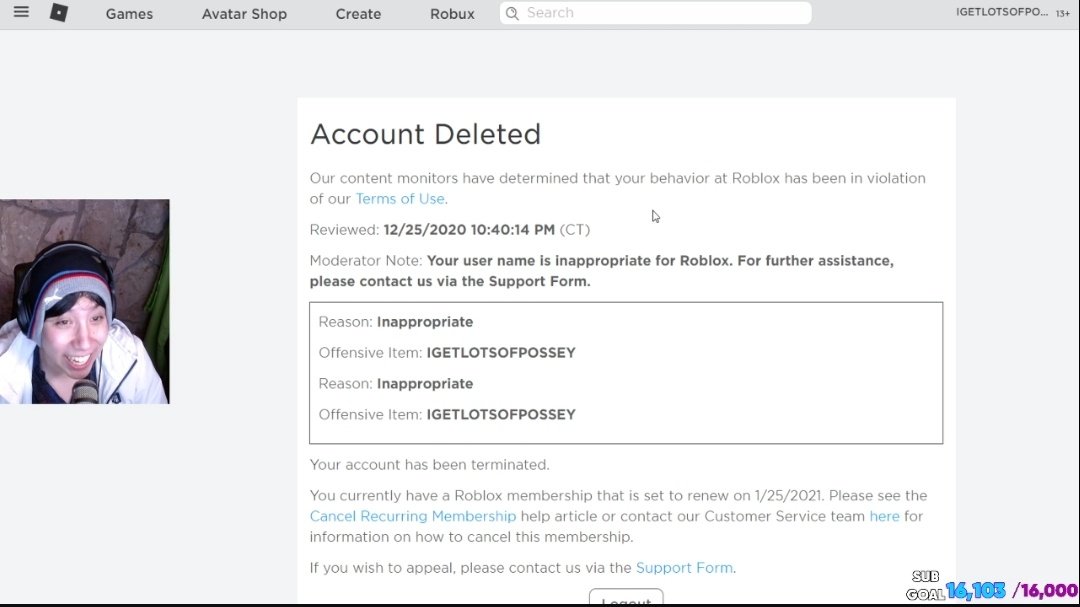
Task: Click the Logout button
Action: pos(626,597)
